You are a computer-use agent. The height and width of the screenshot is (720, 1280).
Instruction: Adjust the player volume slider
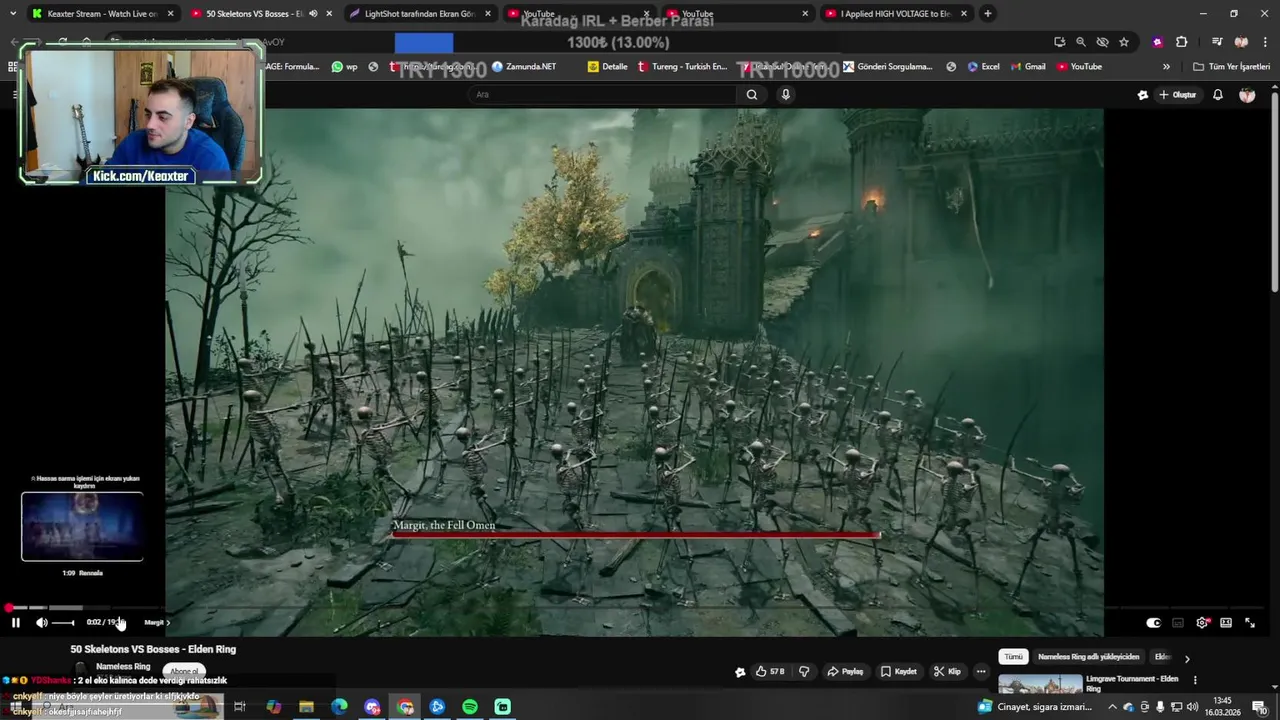click(x=63, y=623)
